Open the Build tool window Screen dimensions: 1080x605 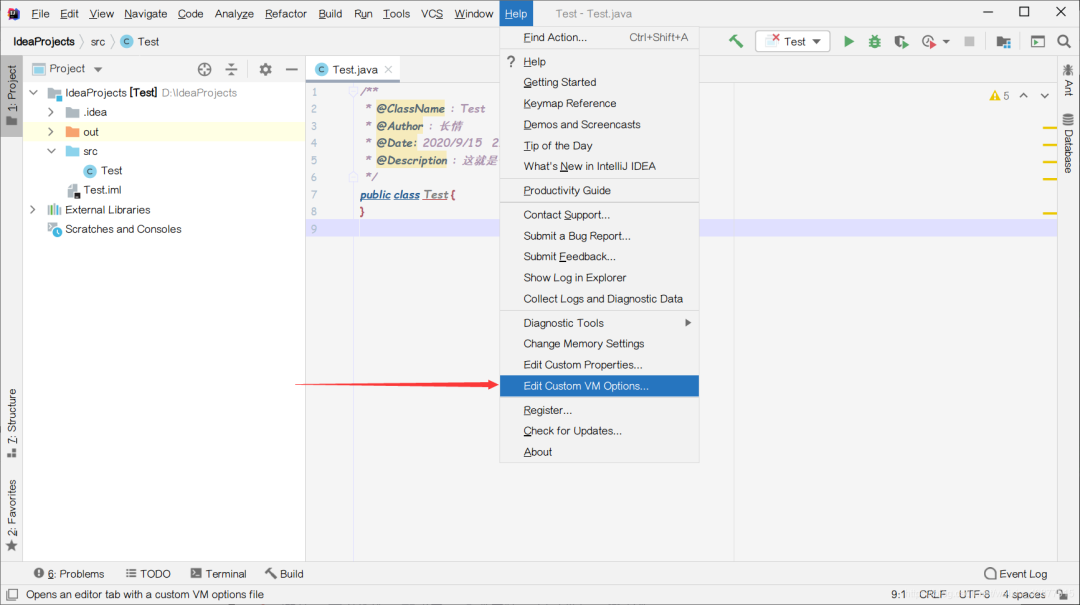click(x=284, y=573)
